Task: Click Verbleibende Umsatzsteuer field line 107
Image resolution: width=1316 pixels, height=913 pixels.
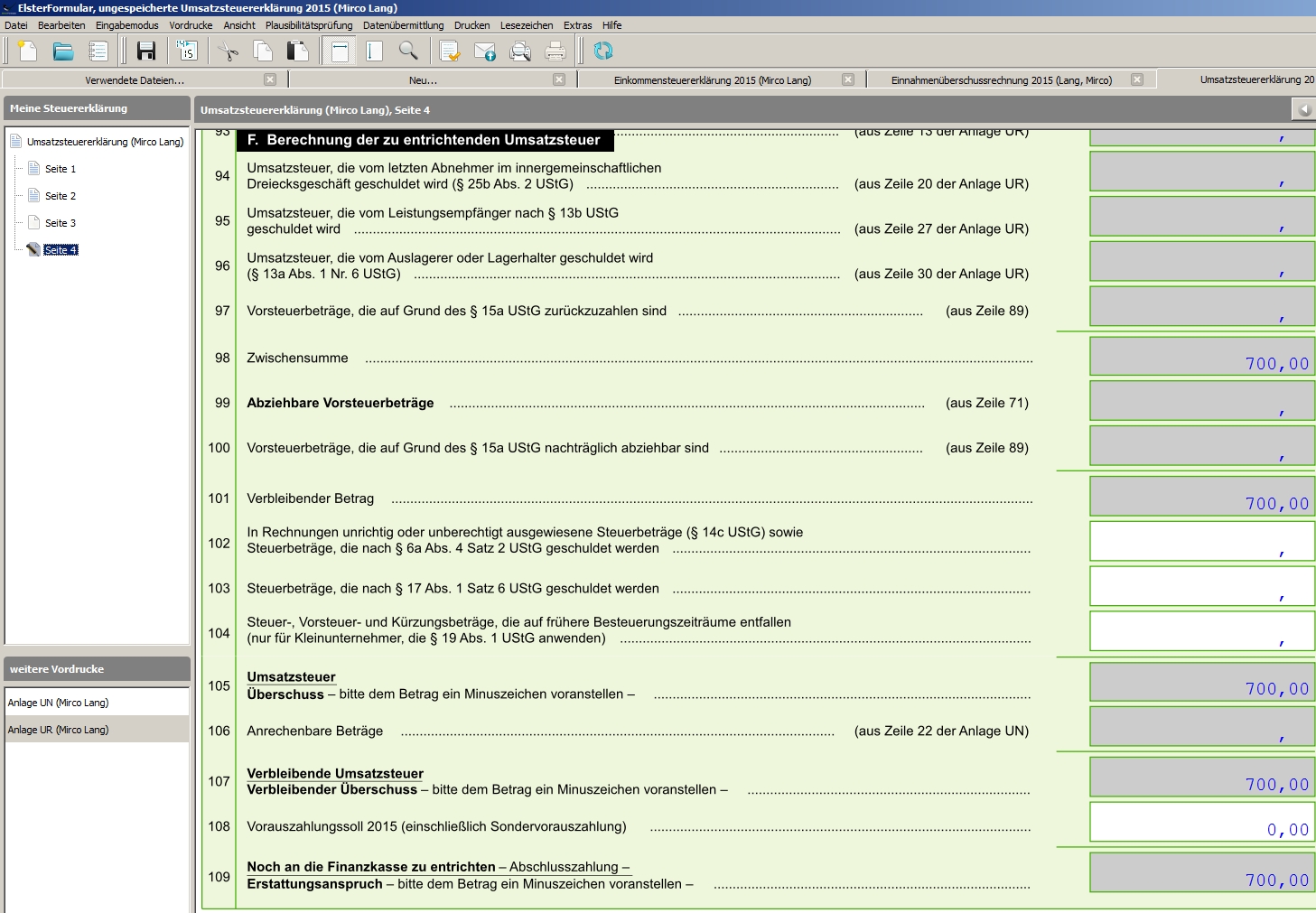Action: point(1202,777)
